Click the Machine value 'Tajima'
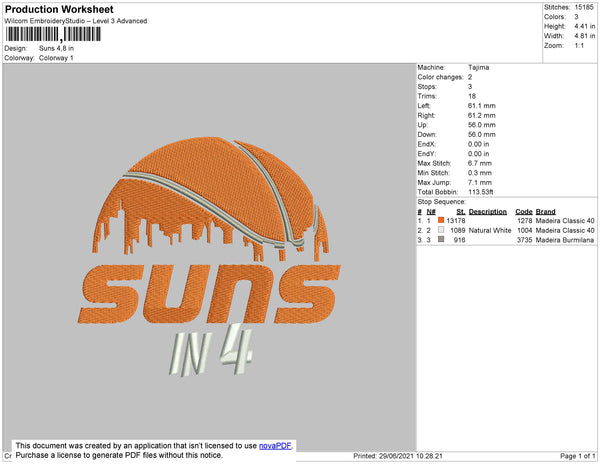The width and height of the screenshot is (600, 464). 478,67
